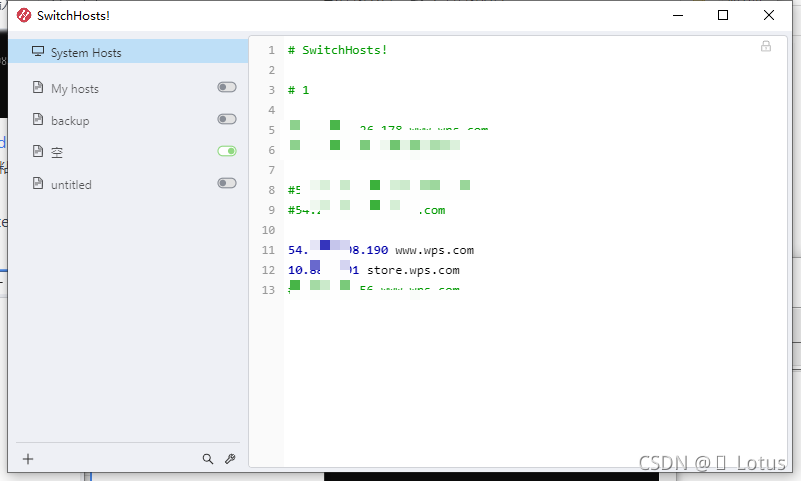Click the file icon beside 空
Viewport: 801px width, 481px height.
tap(38, 151)
